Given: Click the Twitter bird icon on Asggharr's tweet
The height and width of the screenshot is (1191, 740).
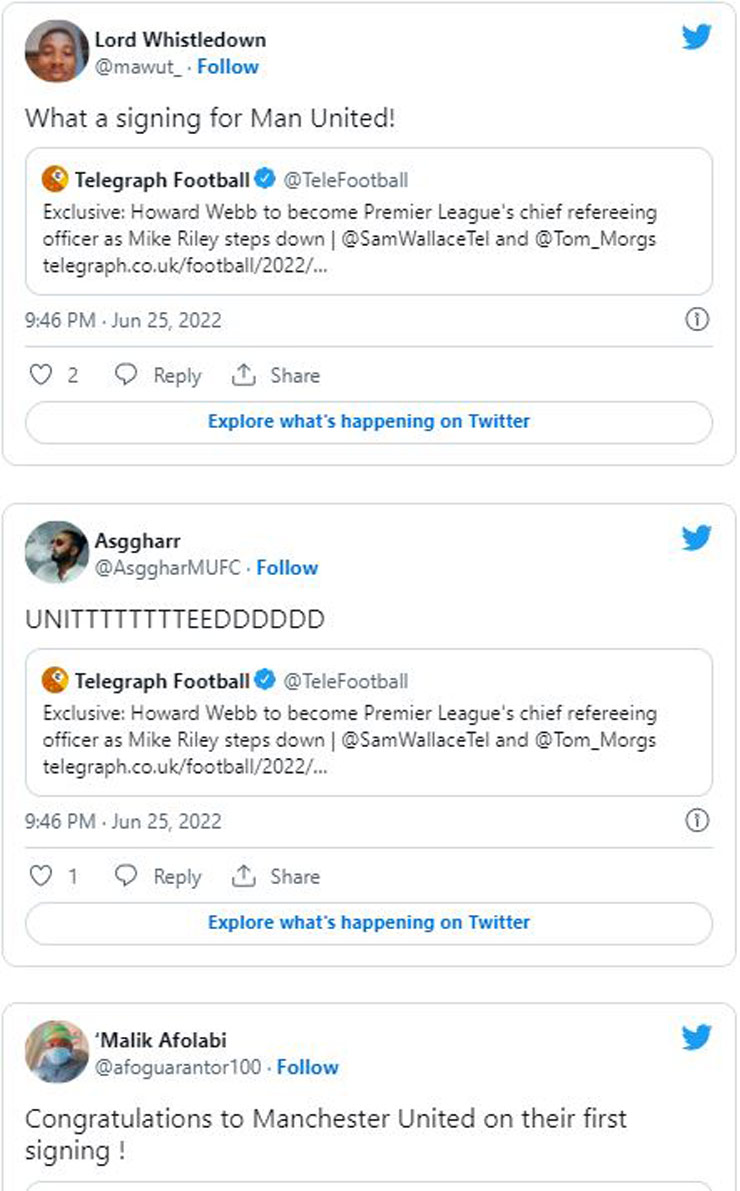Looking at the screenshot, I should coord(696,538).
